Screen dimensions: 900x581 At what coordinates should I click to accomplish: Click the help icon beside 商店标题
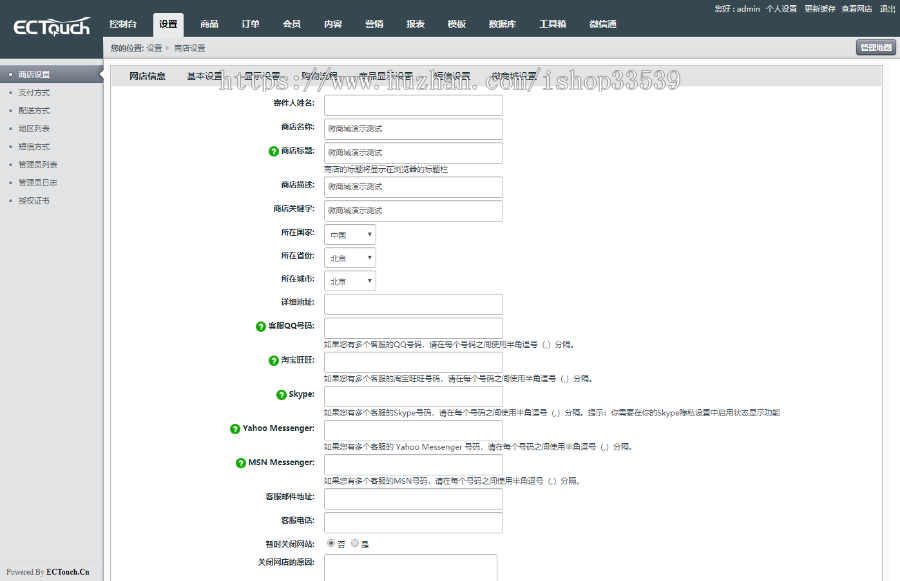point(274,151)
